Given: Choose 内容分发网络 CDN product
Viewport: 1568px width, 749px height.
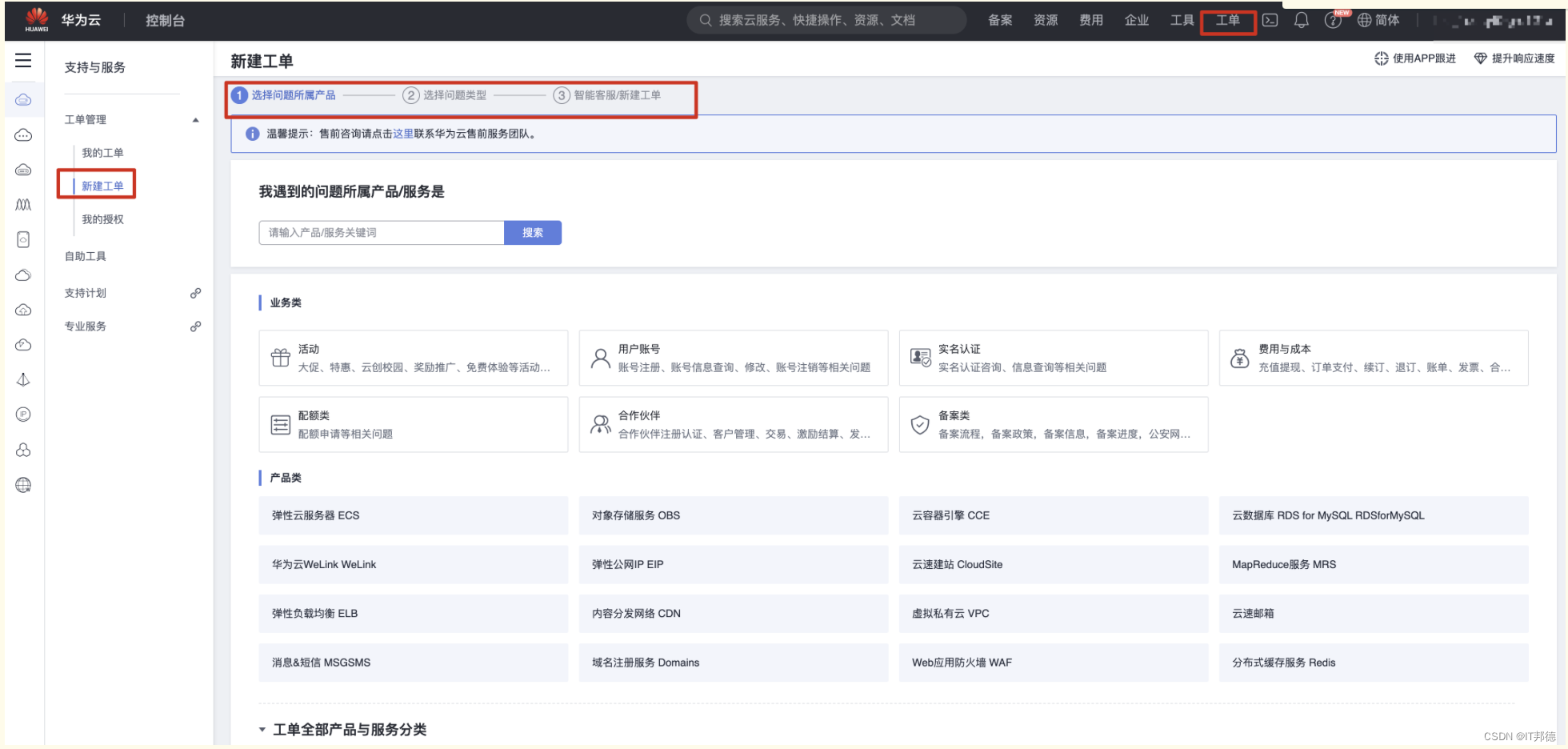Looking at the screenshot, I should (734, 614).
